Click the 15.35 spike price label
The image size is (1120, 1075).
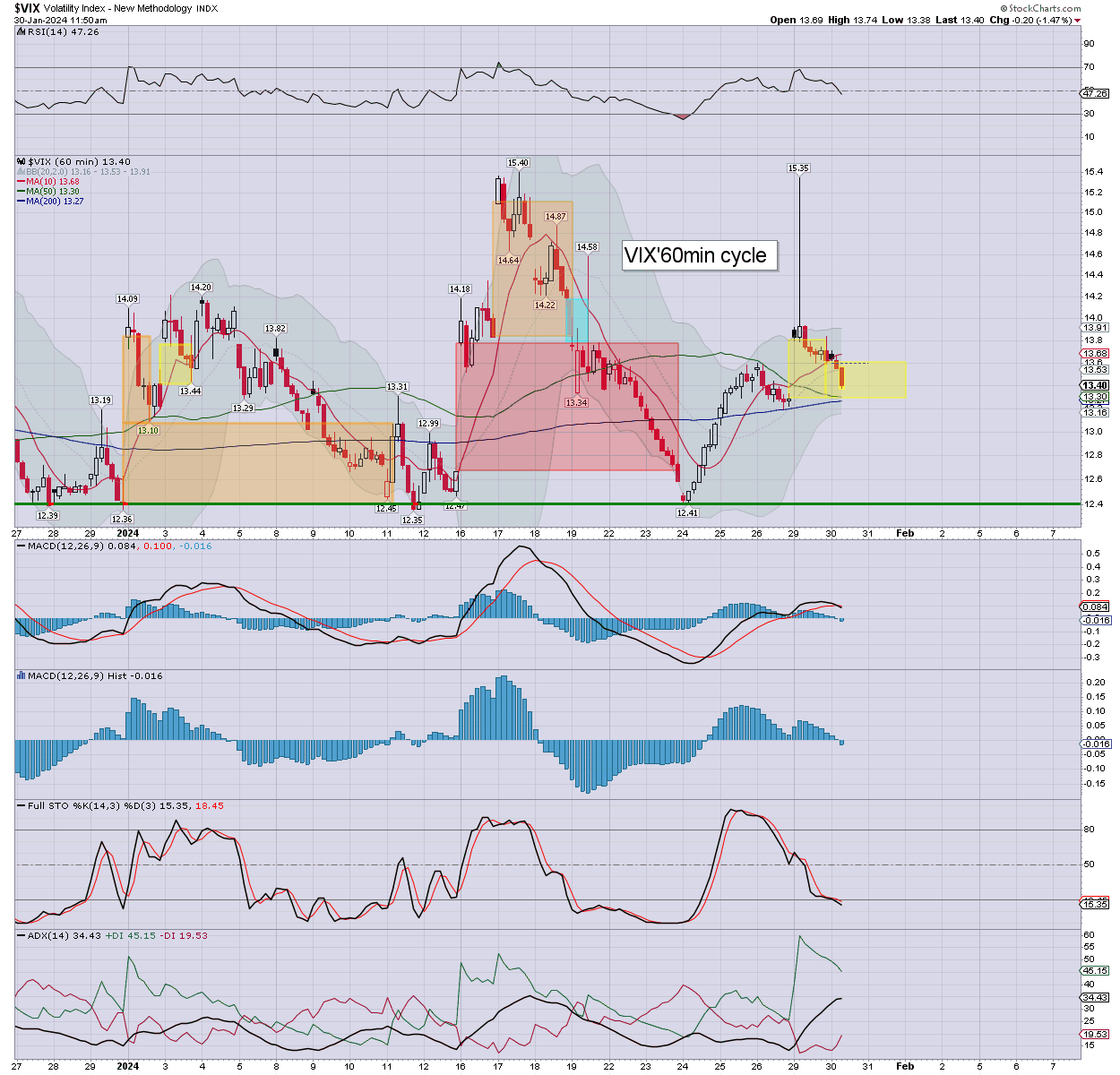point(798,168)
